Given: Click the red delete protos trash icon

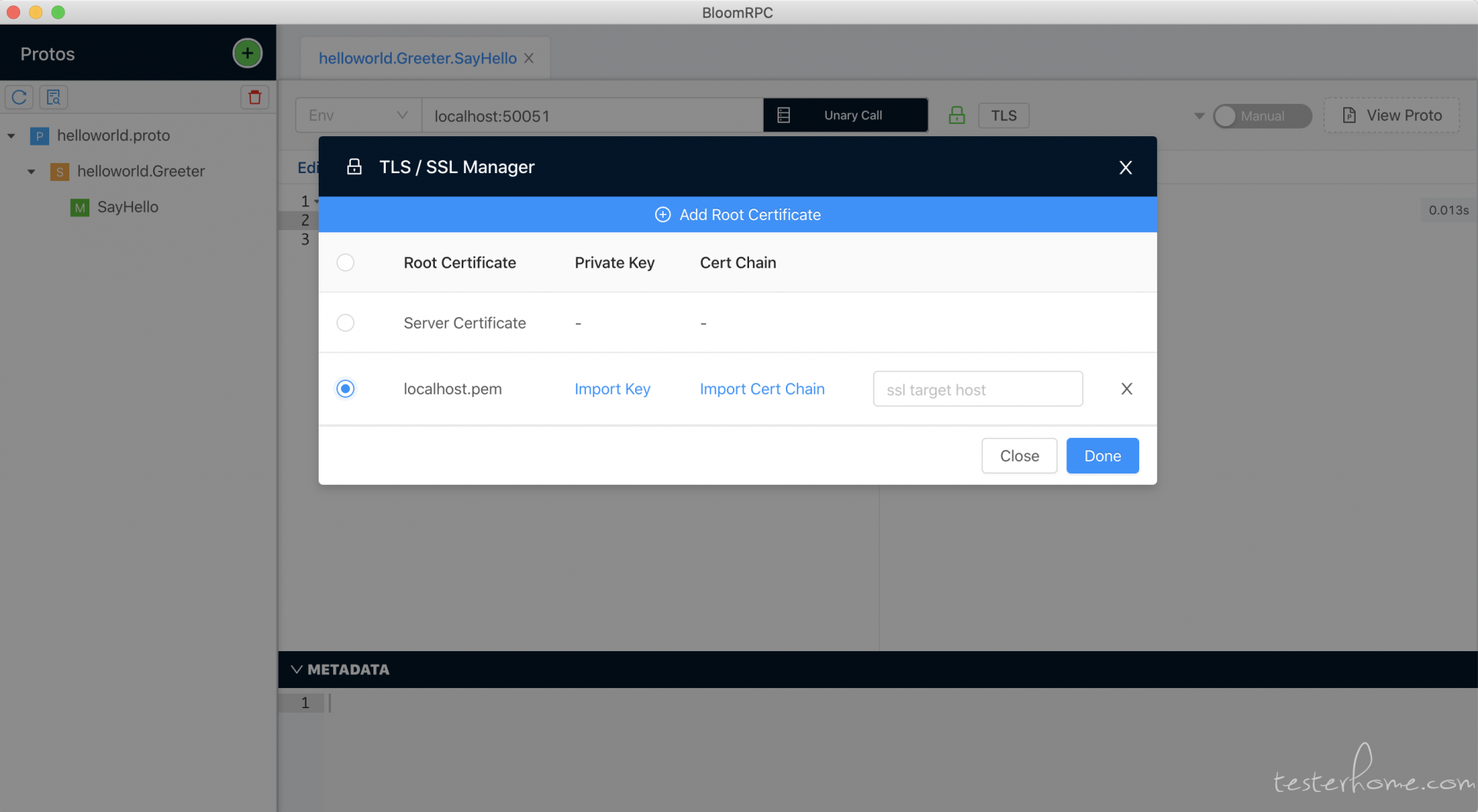Looking at the screenshot, I should click(255, 97).
